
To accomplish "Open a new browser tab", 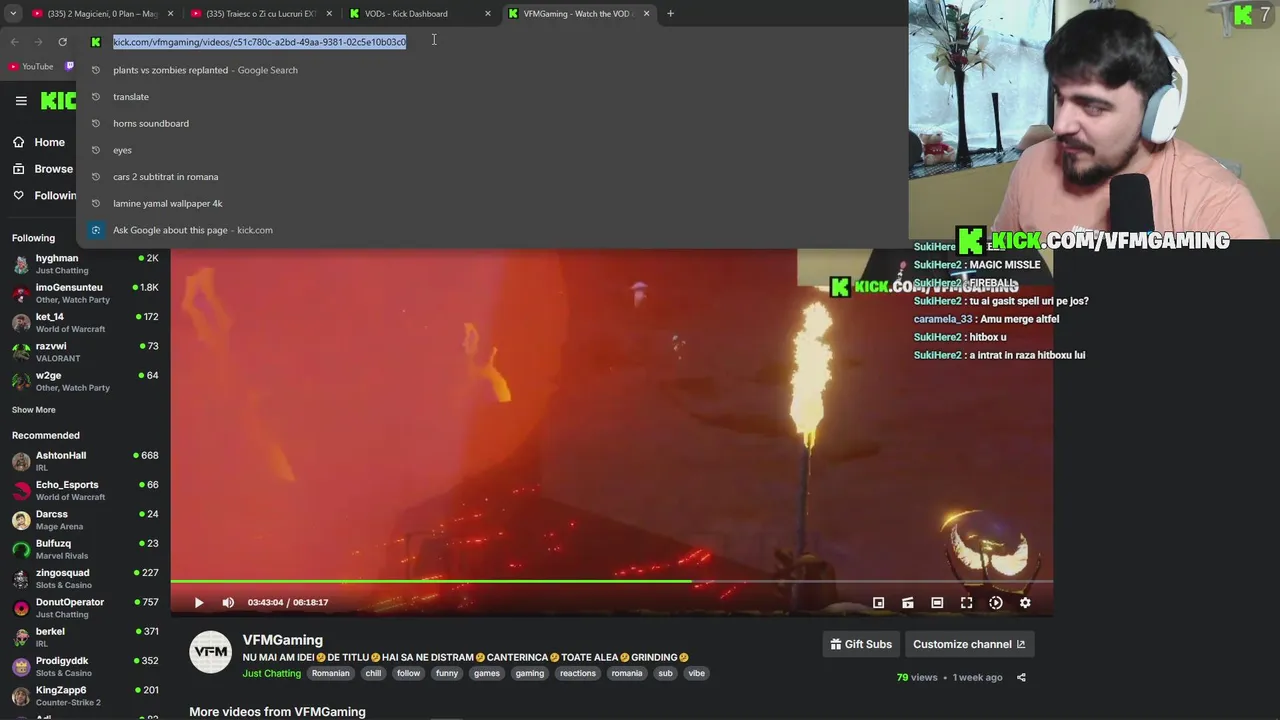I will click(670, 14).
